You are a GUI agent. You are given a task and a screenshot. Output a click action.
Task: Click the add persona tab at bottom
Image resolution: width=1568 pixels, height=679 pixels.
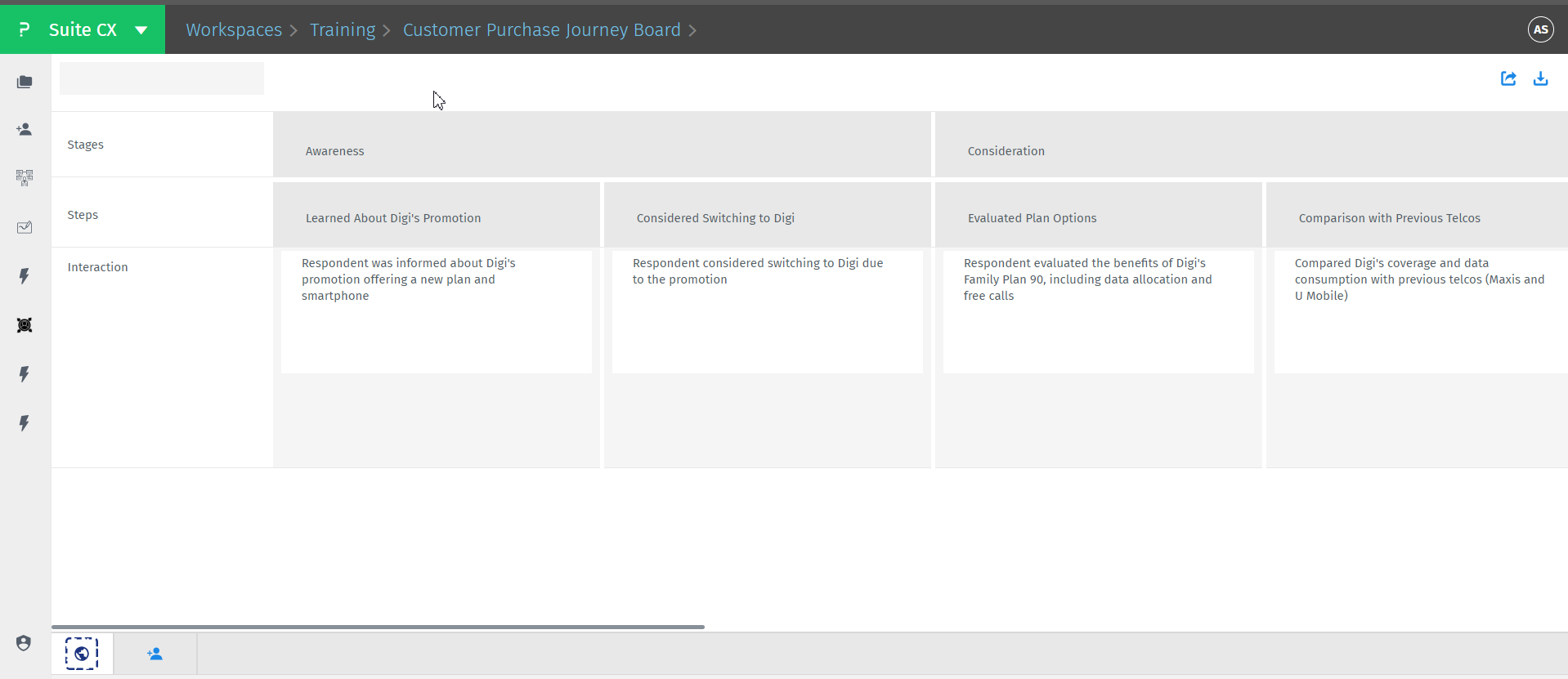coord(155,654)
